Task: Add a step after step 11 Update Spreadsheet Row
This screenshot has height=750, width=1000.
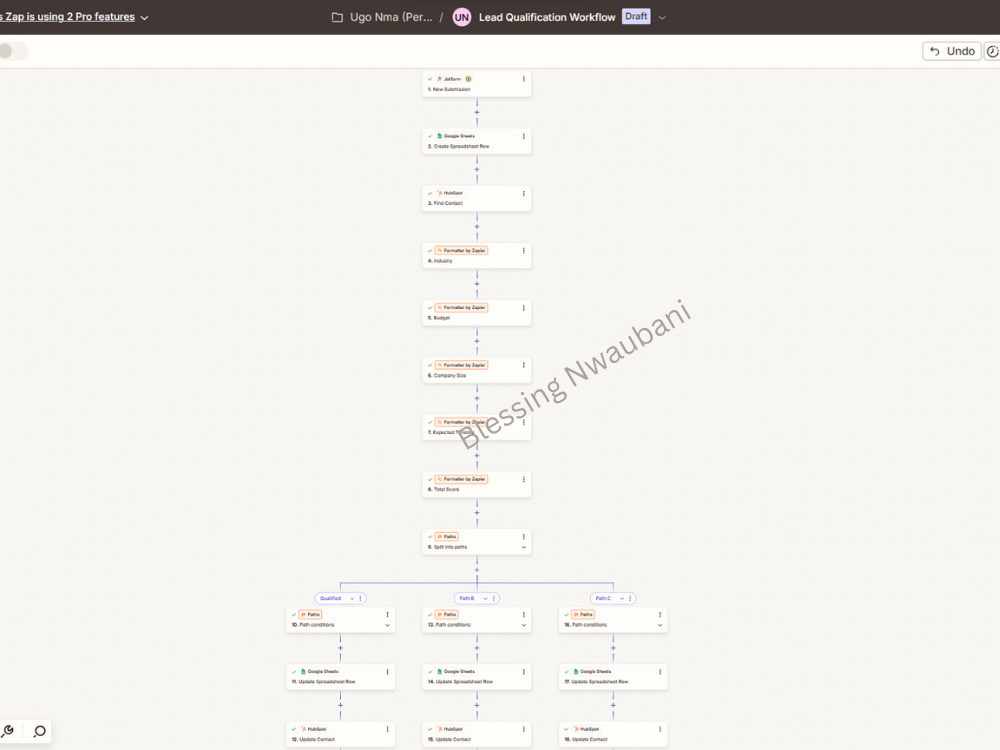Action: coord(341,705)
